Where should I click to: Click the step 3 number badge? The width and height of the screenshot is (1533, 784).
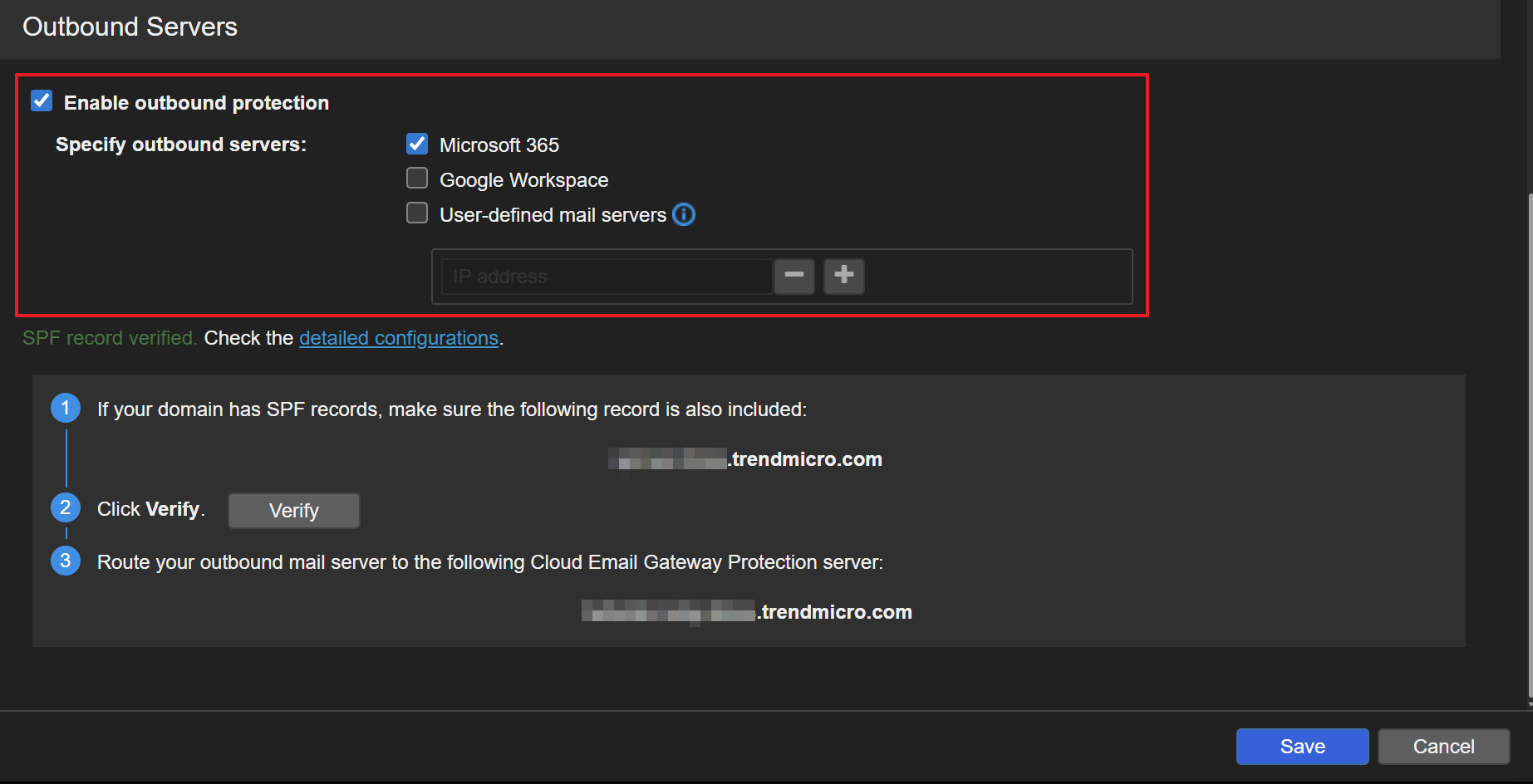(66, 561)
